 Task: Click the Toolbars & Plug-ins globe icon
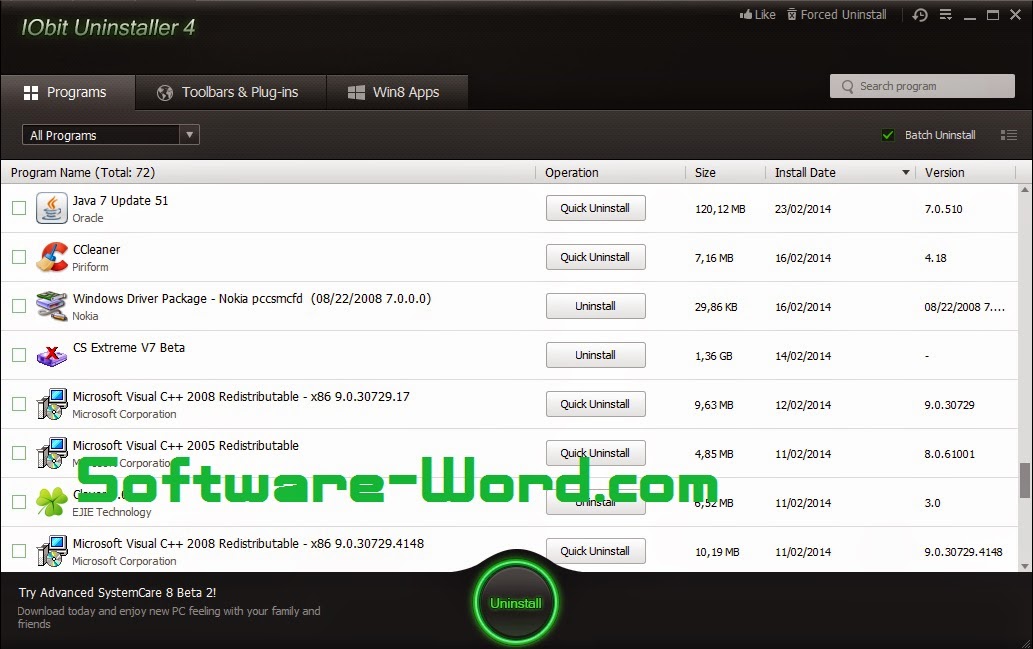click(165, 93)
